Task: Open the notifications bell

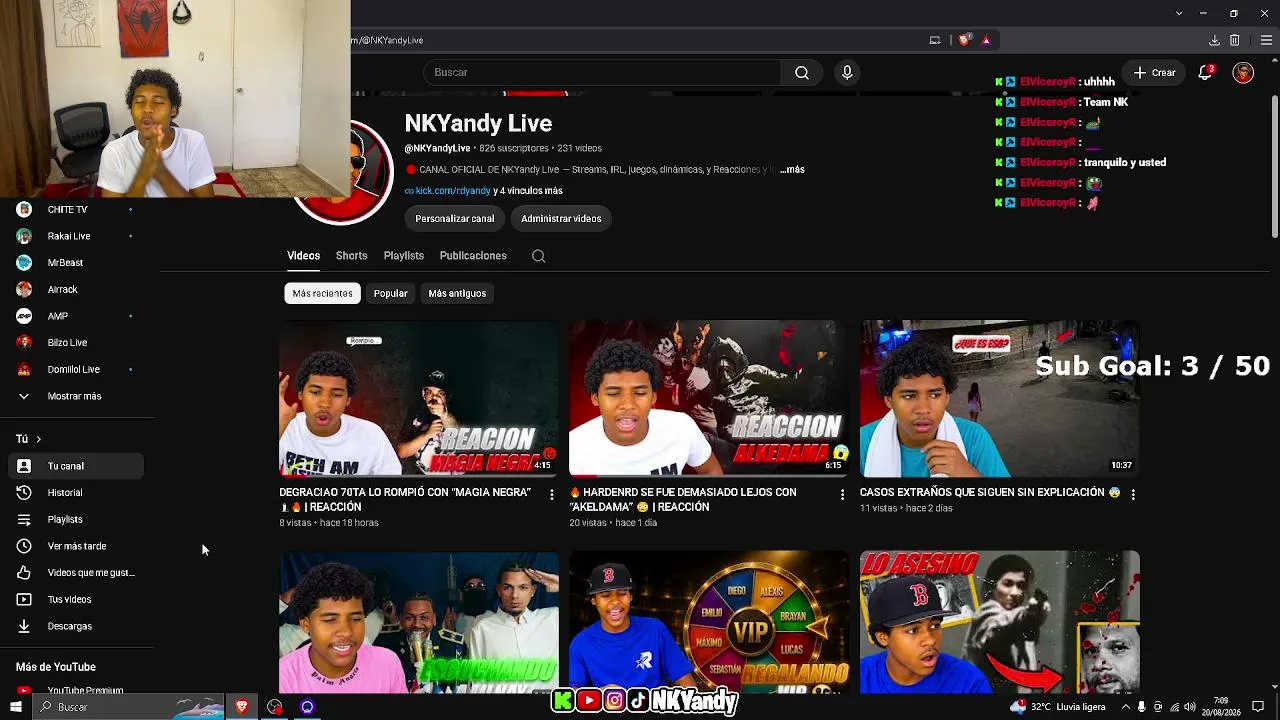Action: 1206,72
